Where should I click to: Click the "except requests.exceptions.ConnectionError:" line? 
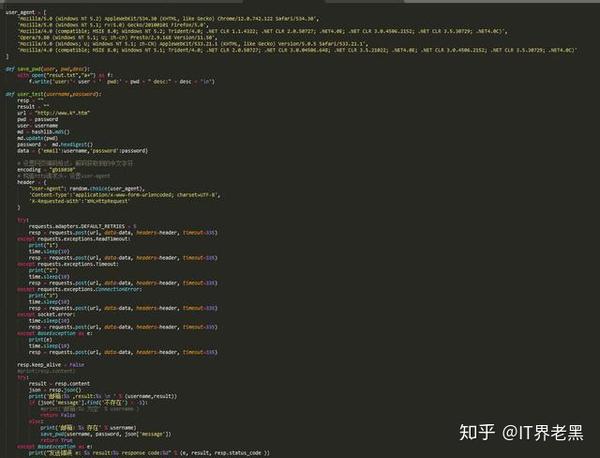pos(80,289)
